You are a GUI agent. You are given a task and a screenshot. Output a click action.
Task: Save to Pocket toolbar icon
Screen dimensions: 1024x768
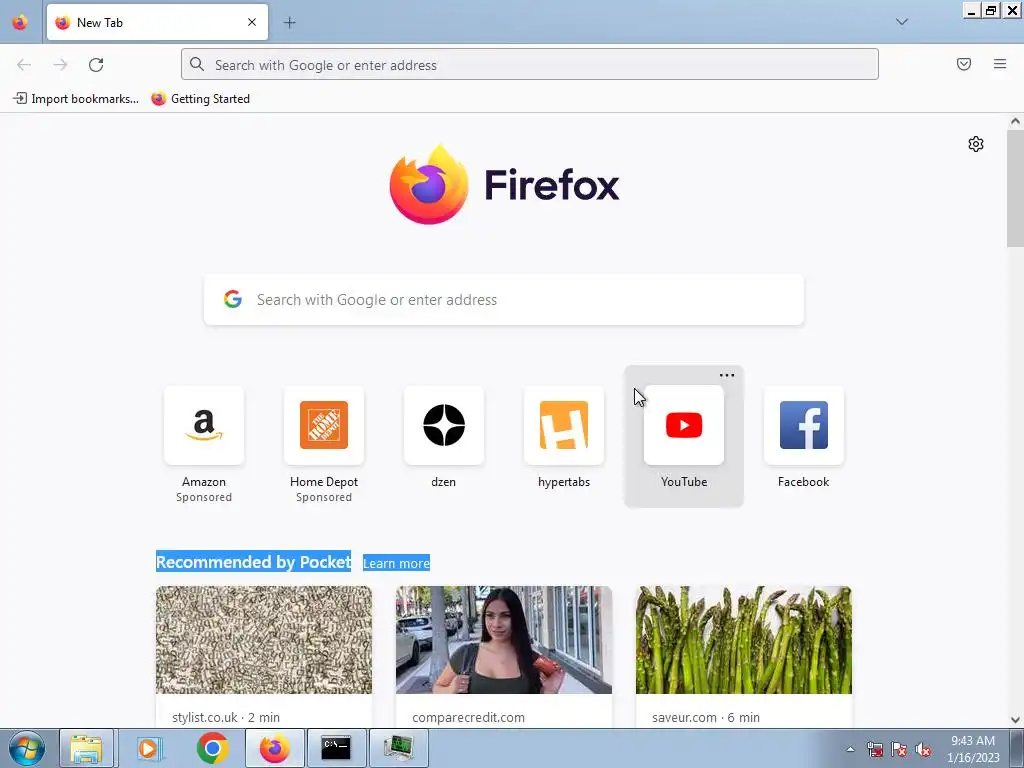click(x=964, y=64)
